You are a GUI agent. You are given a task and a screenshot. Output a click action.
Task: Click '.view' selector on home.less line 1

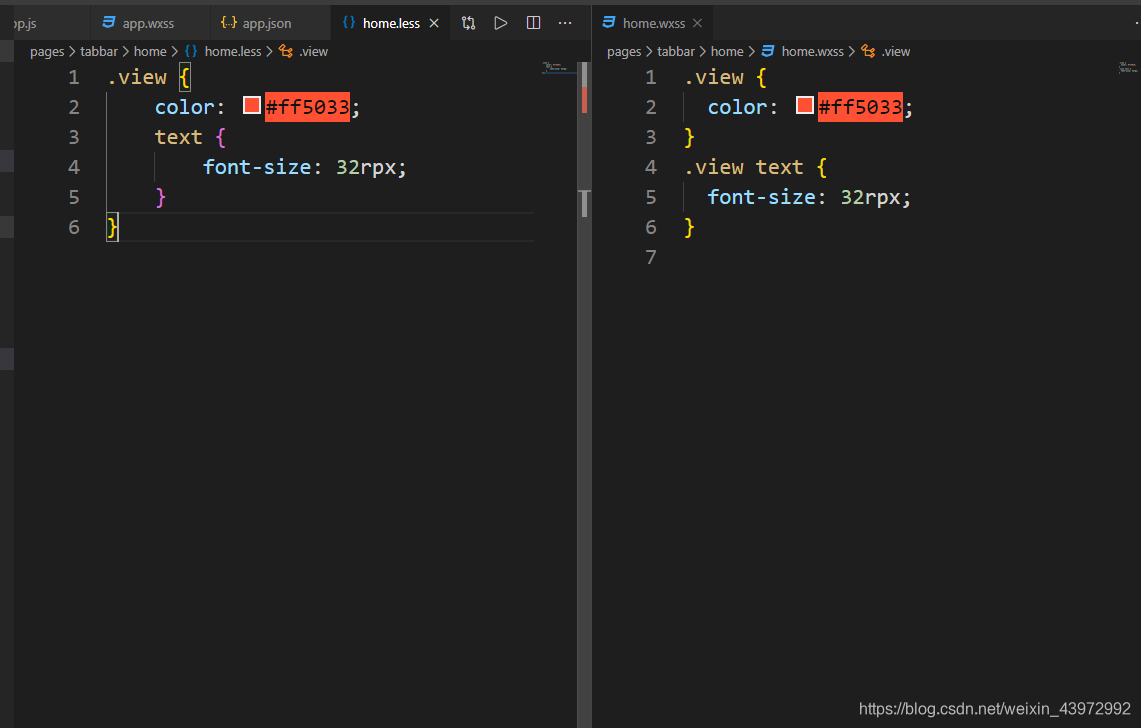coord(137,77)
